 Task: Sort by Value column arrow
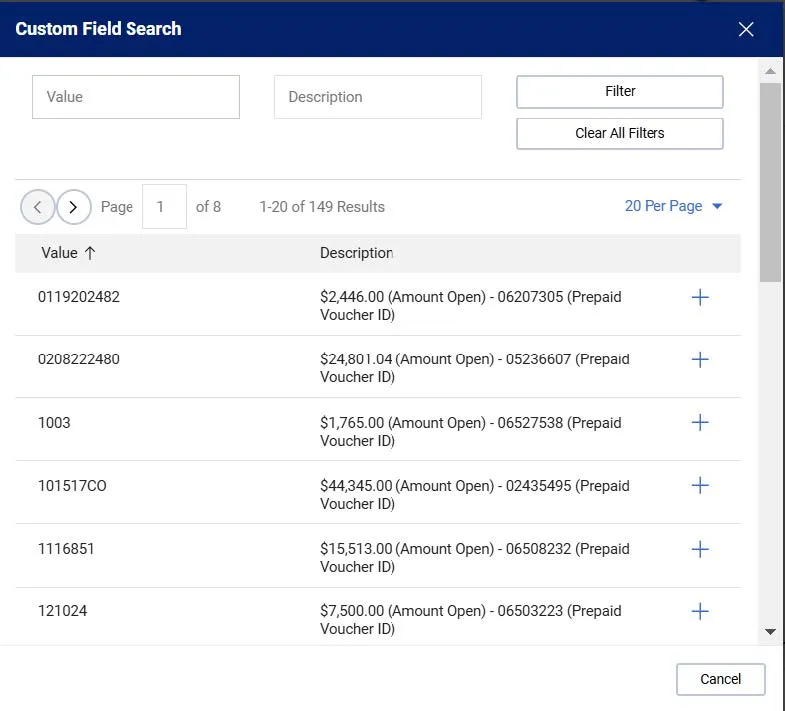click(x=90, y=253)
